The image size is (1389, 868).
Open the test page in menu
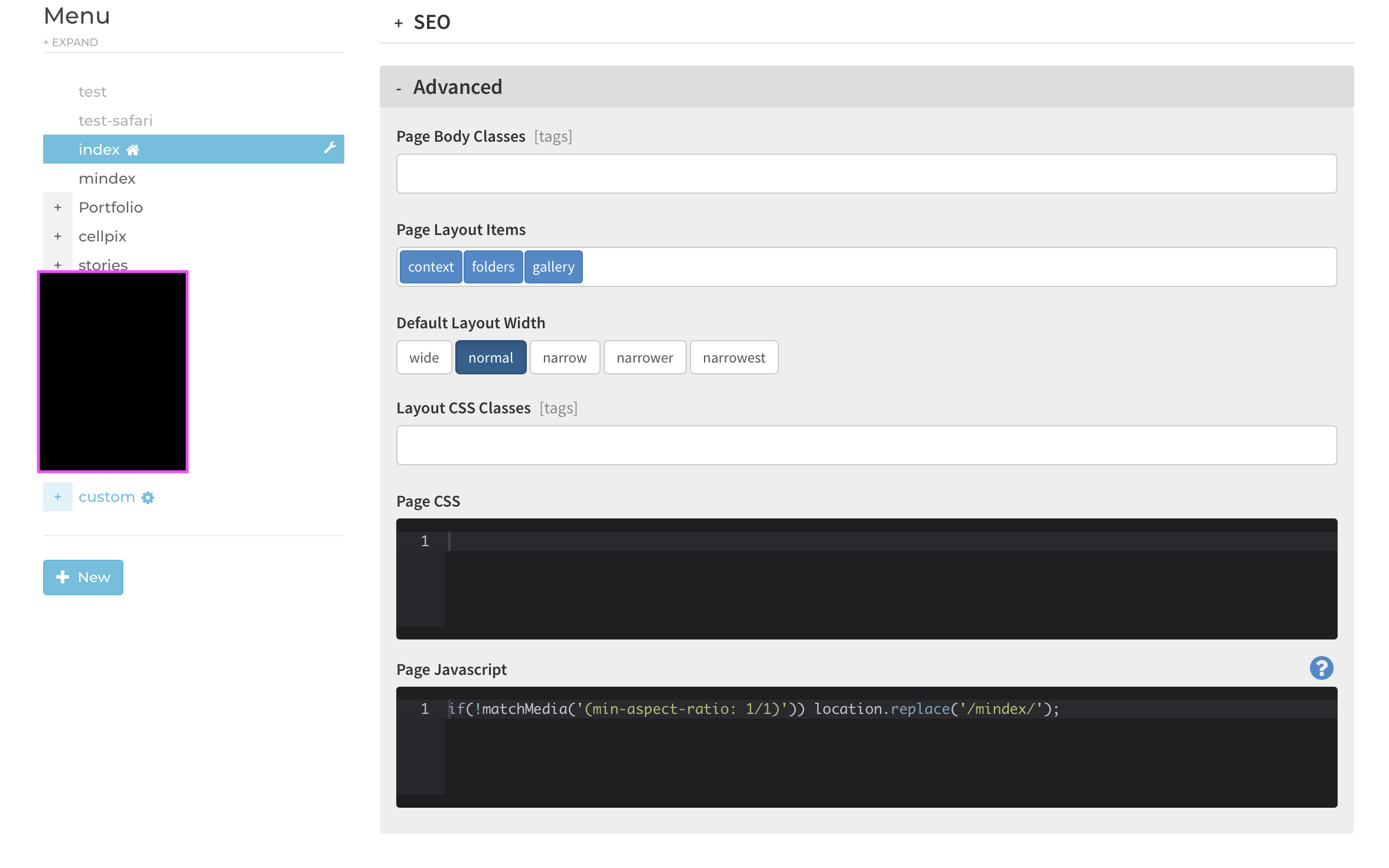[x=92, y=92]
